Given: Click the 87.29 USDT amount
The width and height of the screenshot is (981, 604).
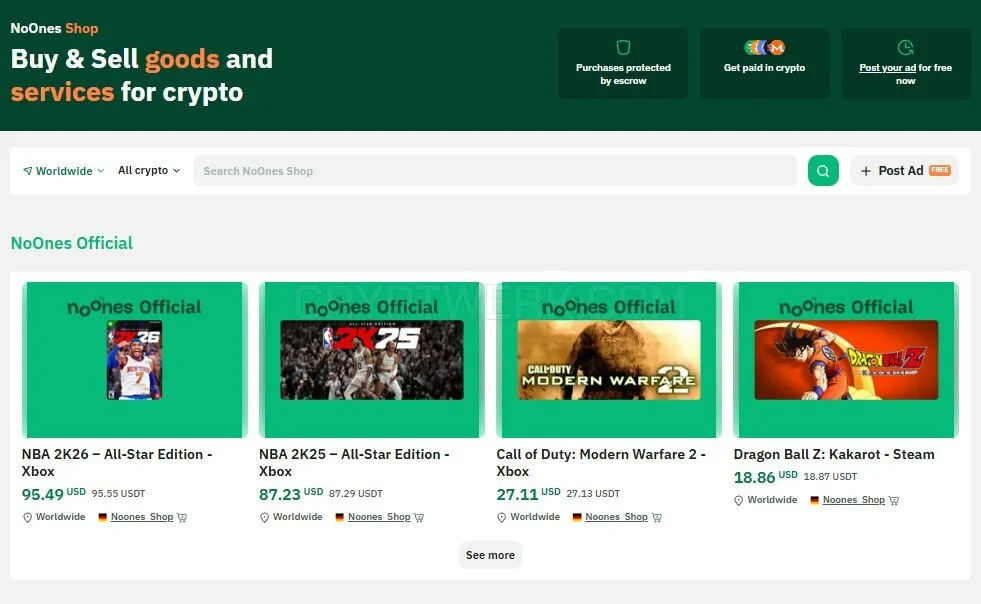Looking at the screenshot, I should tap(355, 494).
